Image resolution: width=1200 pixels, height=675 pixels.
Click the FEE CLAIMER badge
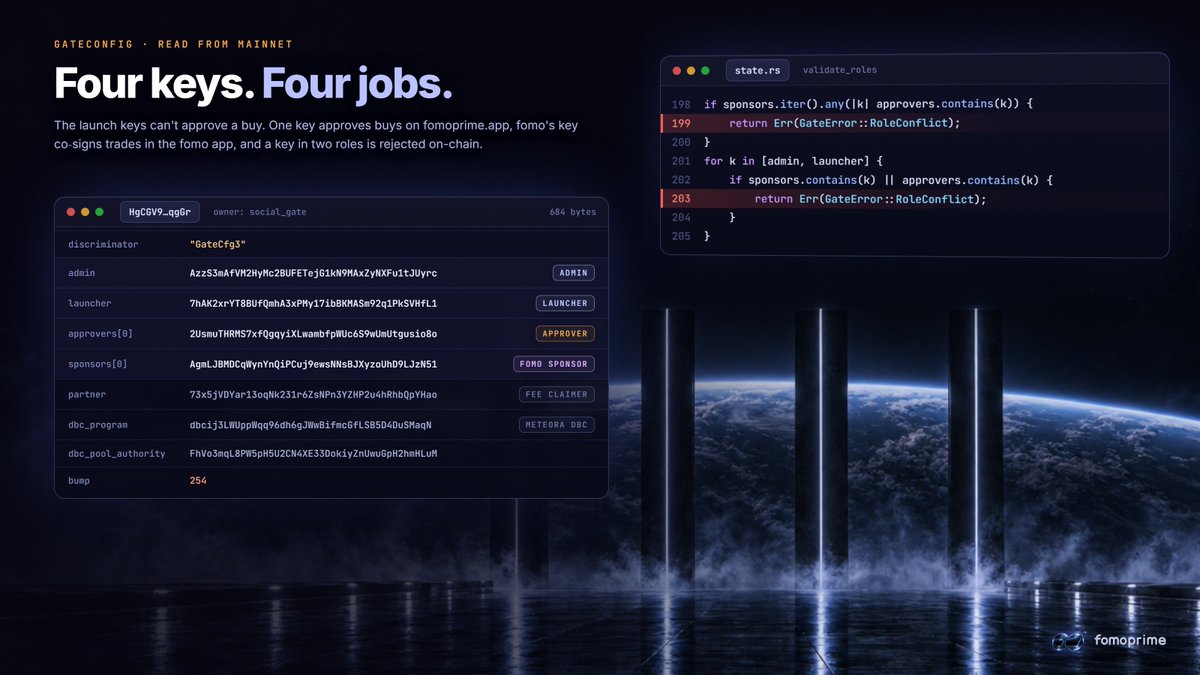(556, 394)
